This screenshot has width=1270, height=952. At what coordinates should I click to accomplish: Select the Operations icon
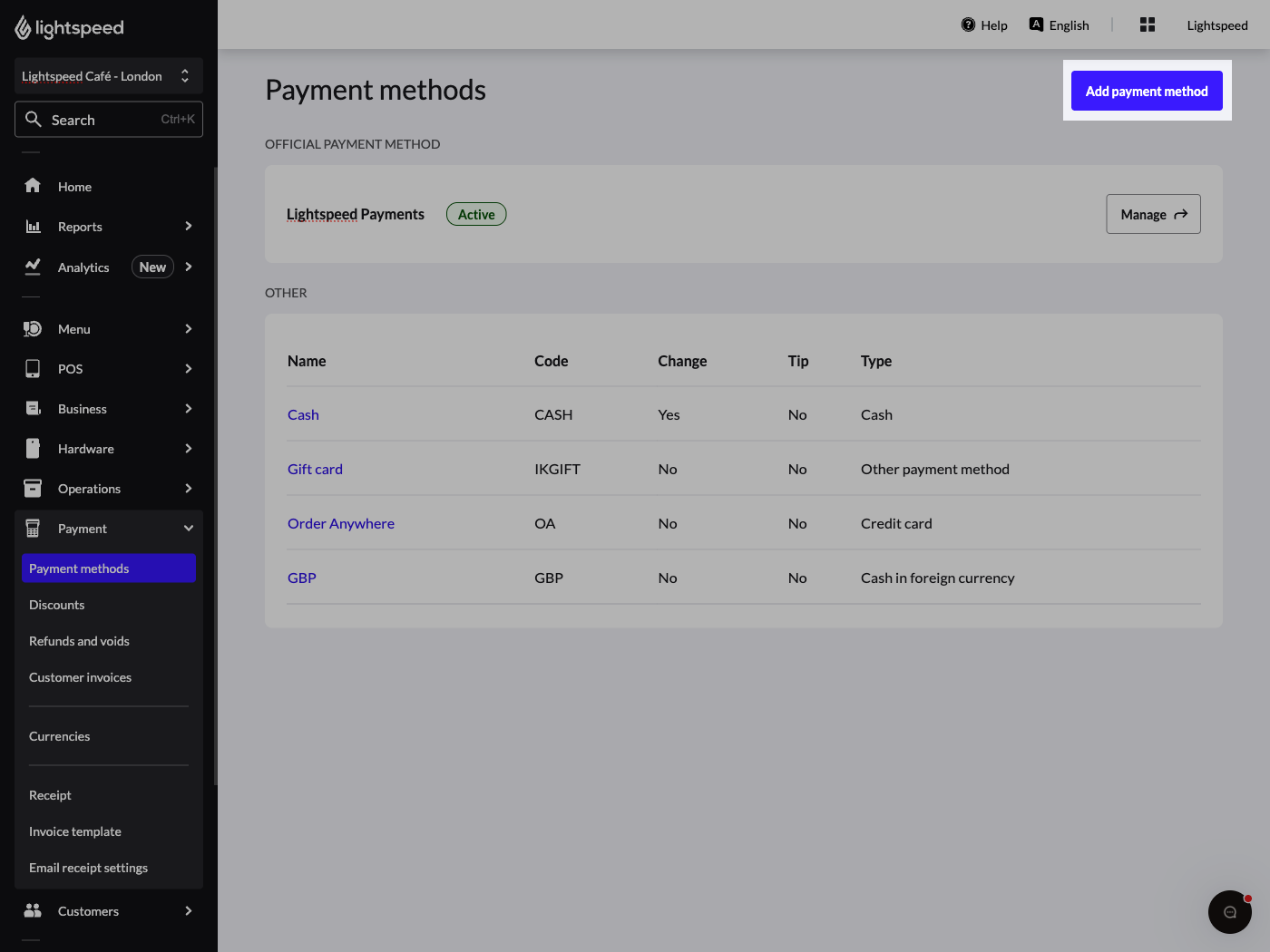tap(33, 488)
